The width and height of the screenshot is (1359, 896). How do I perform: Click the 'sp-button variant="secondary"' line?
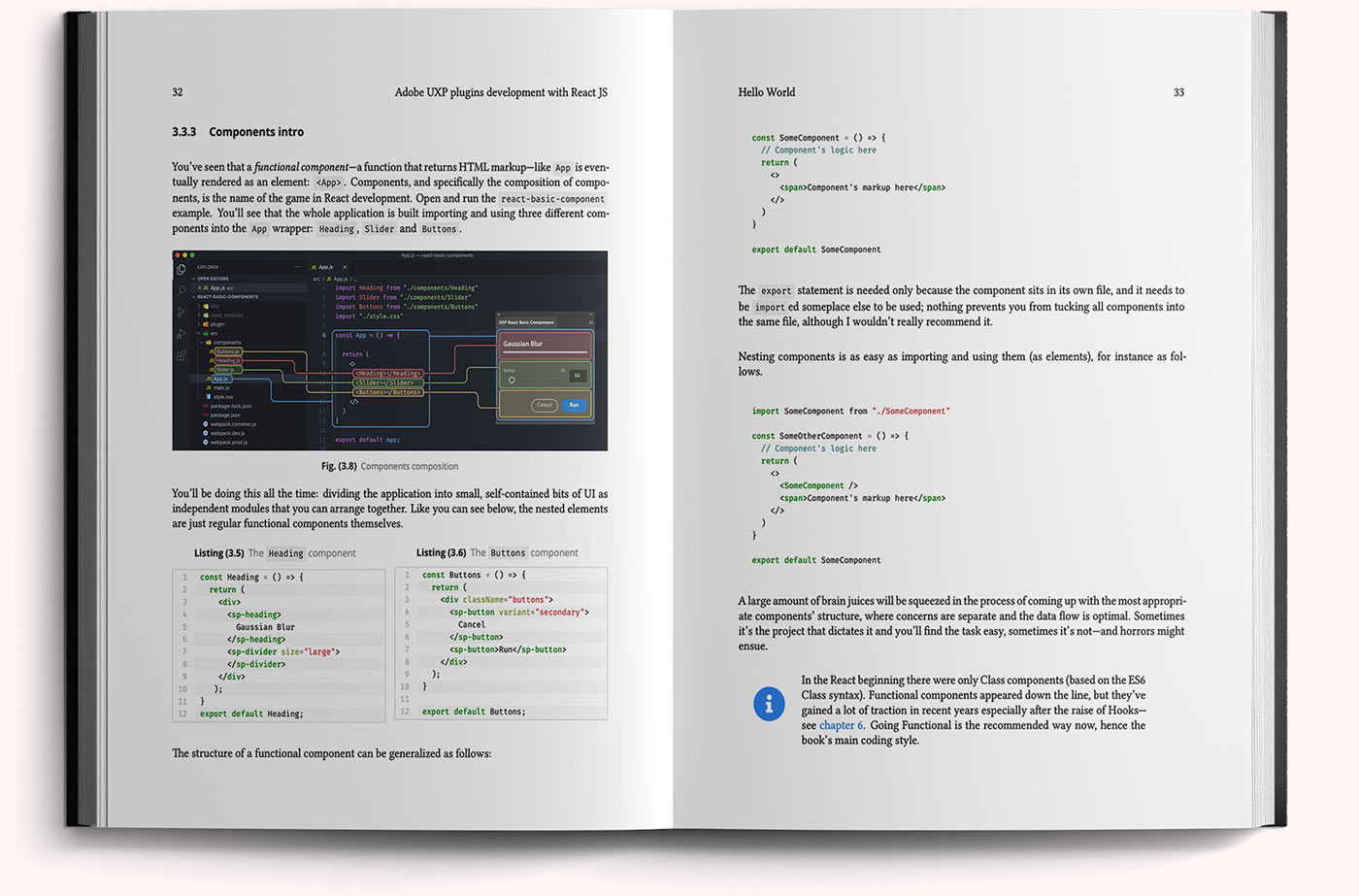pyautogui.click(x=519, y=613)
